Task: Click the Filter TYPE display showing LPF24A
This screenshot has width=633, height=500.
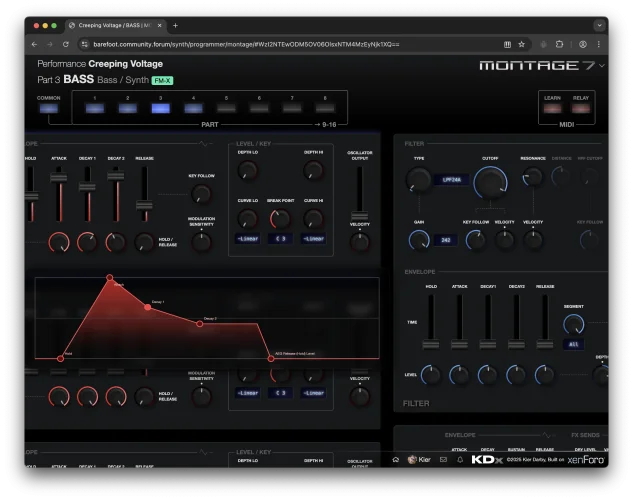Action: [x=451, y=180]
